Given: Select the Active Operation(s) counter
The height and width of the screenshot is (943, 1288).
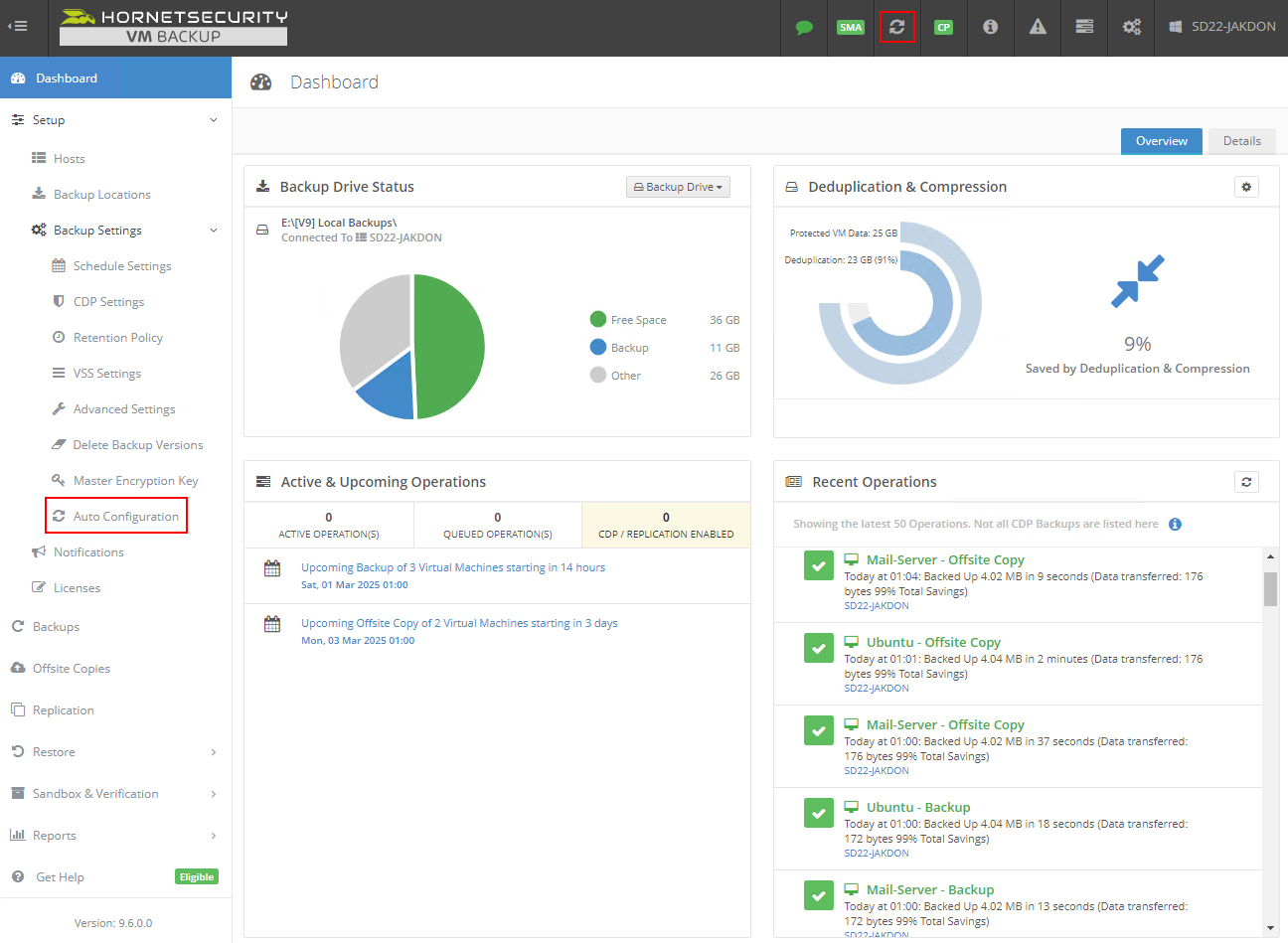Looking at the screenshot, I should point(329,525).
